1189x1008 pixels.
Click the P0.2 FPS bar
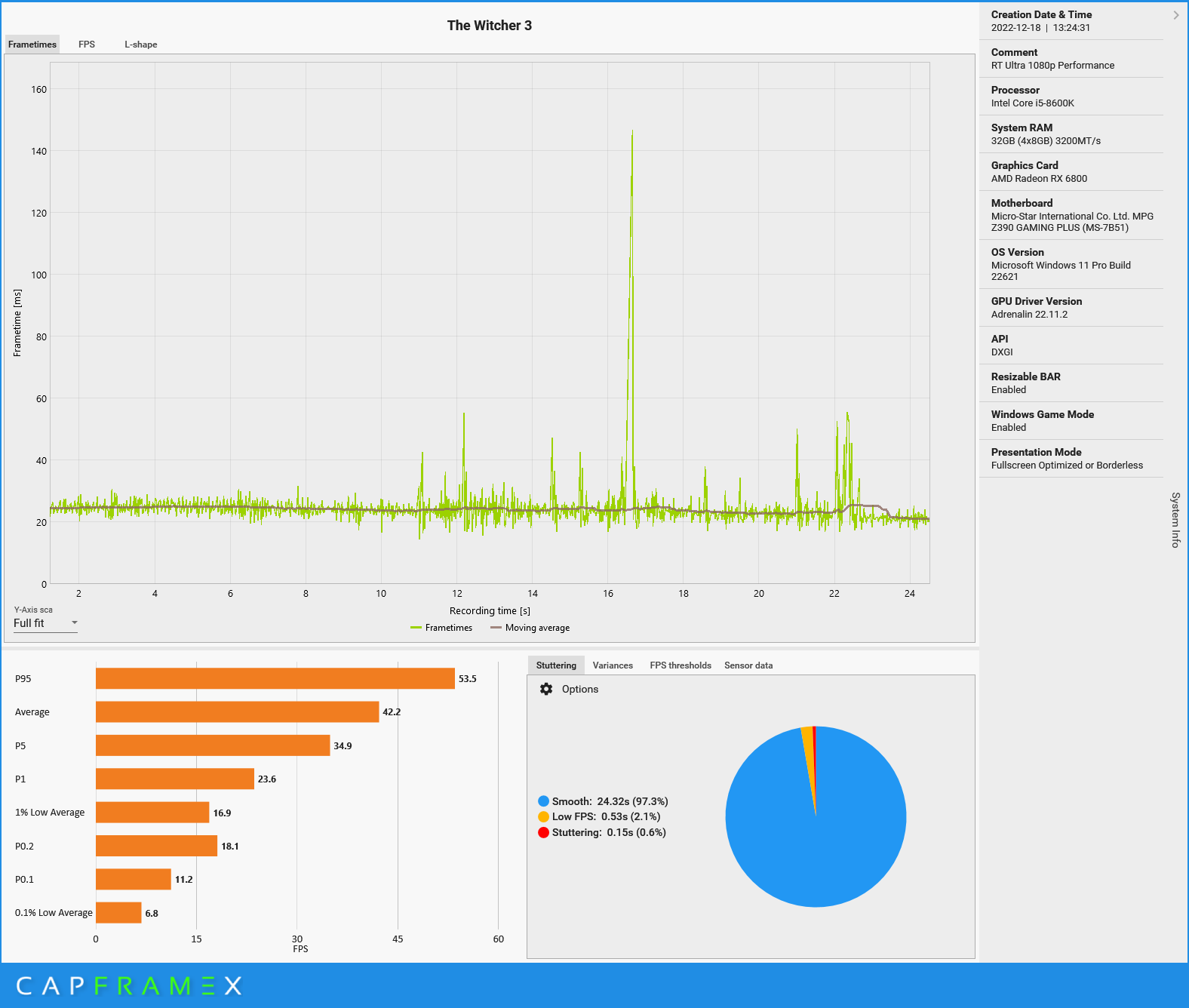pos(156,846)
